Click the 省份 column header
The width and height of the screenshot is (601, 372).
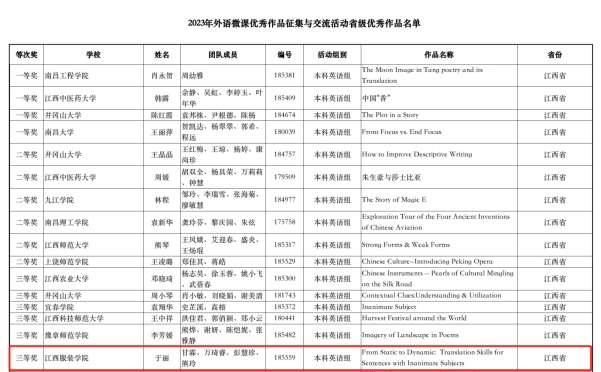(x=555, y=54)
